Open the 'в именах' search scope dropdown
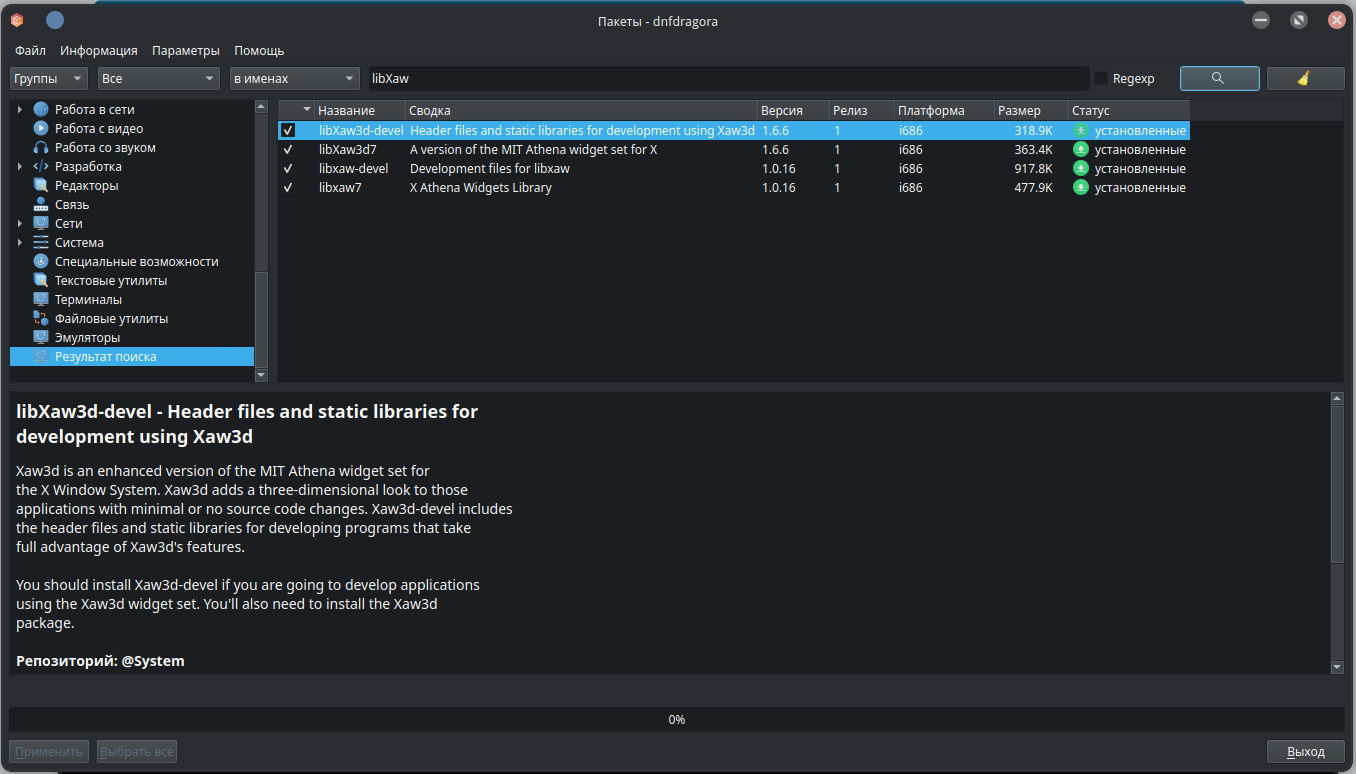 294,78
